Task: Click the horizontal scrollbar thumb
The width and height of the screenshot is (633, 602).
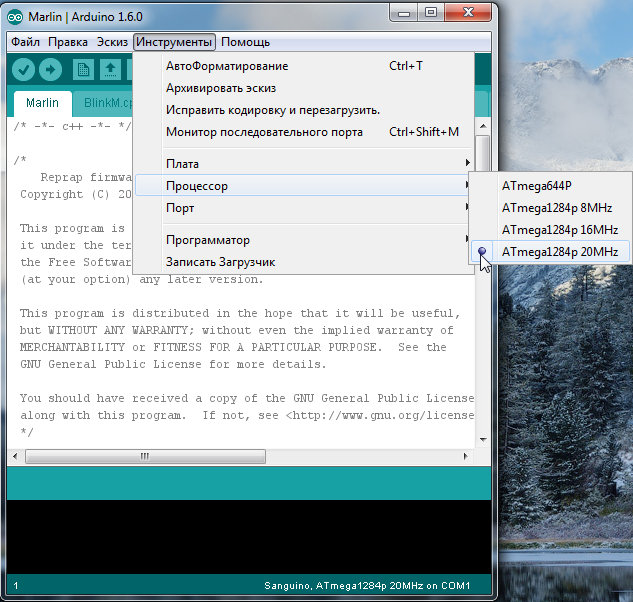Action: [x=145, y=456]
